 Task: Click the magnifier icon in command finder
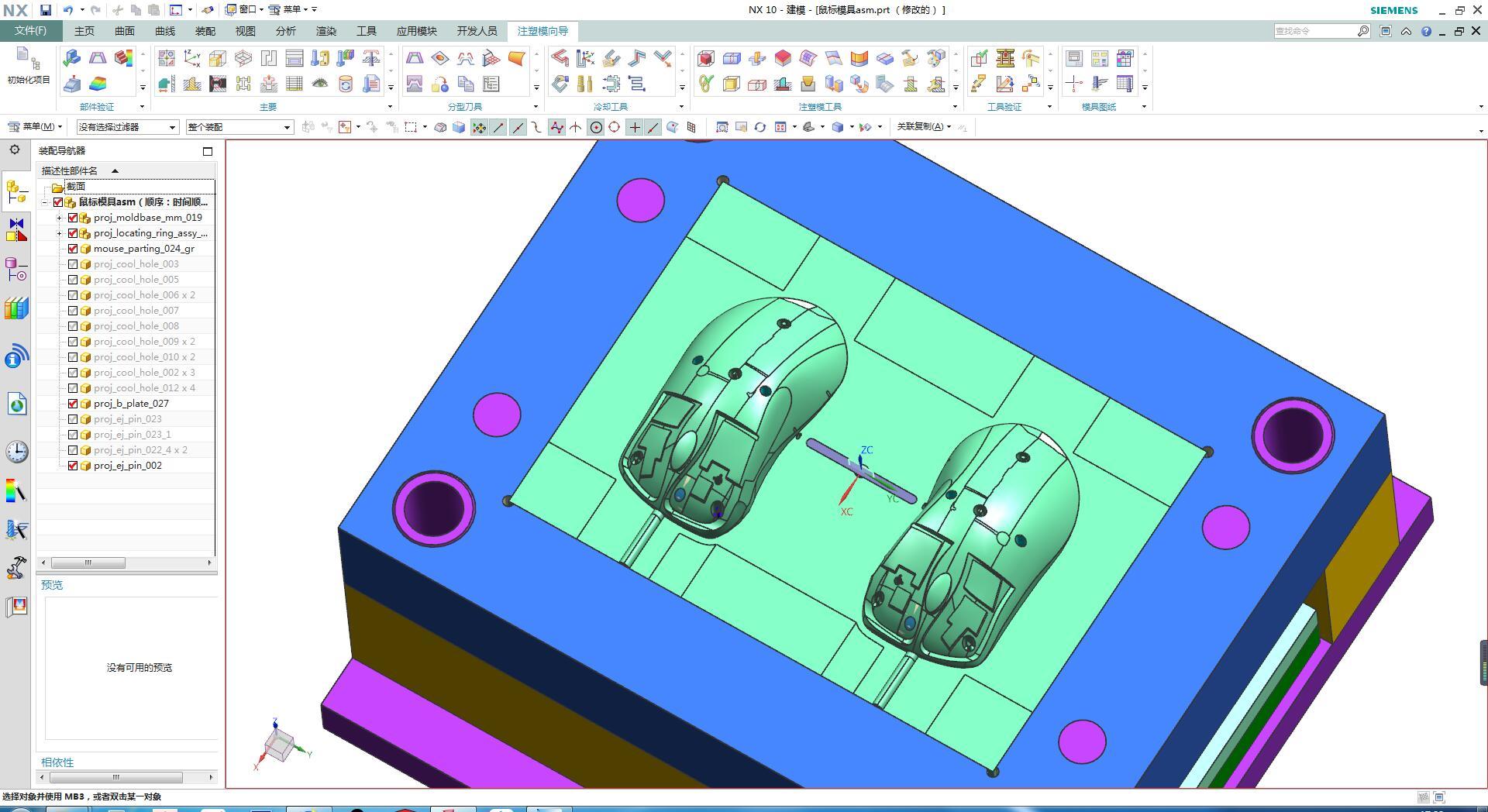click(1363, 31)
